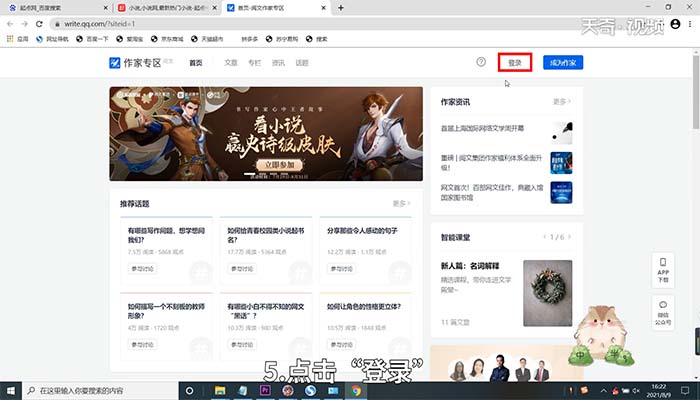Expand 更多 in 推荐话题 section
The image size is (700, 400).
pos(401,204)
